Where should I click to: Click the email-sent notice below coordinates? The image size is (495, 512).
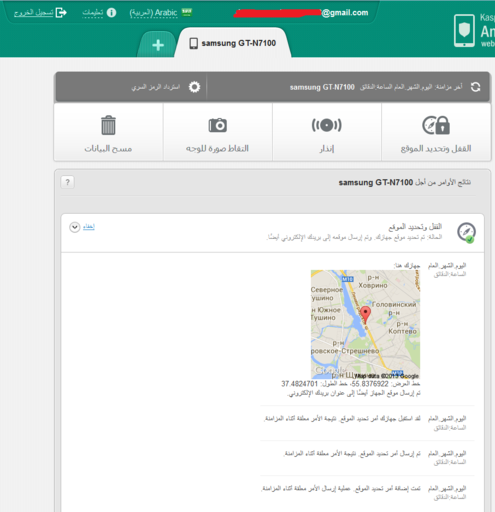(x=354, y=393)
